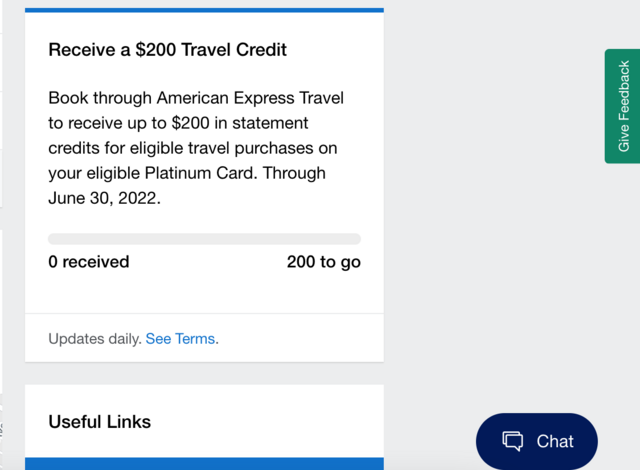The image size is (640, 470).
Task: Click the "Book through American Express Travel" line
Action: coord(196,98)
